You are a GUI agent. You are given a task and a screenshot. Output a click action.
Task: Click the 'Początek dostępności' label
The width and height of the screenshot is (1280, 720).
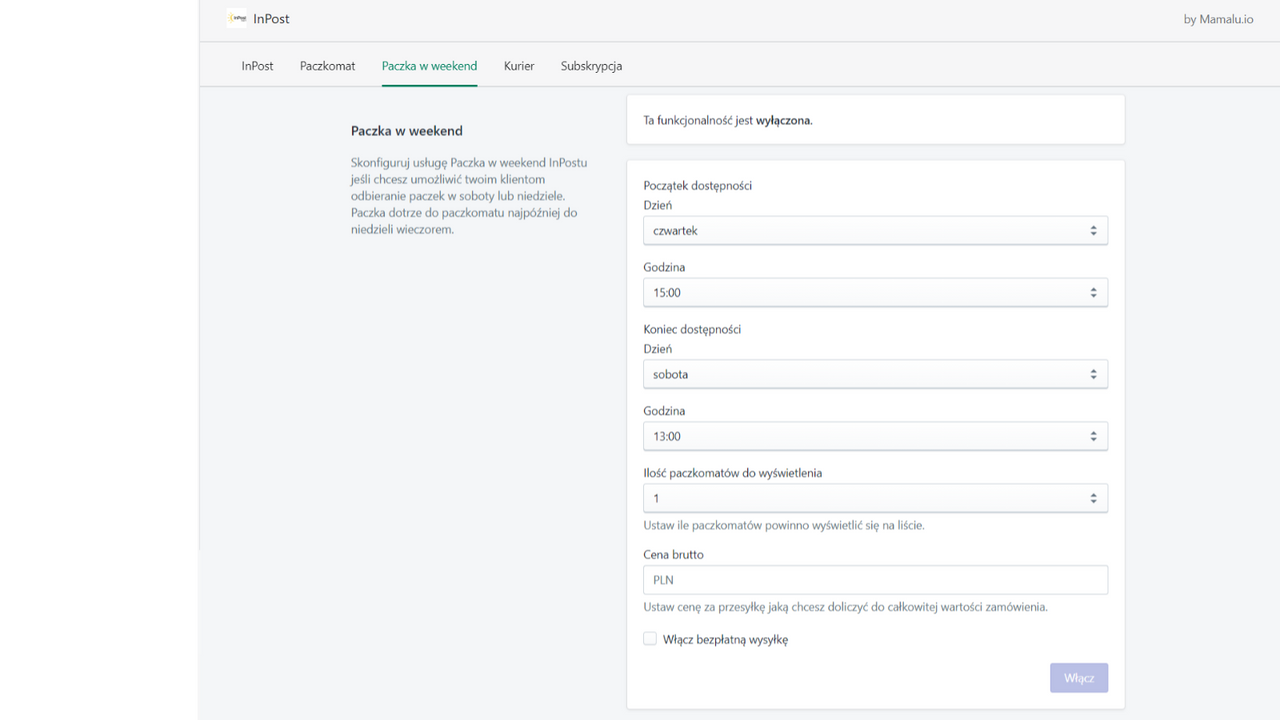pyautogui.click(x=698, y=186)
